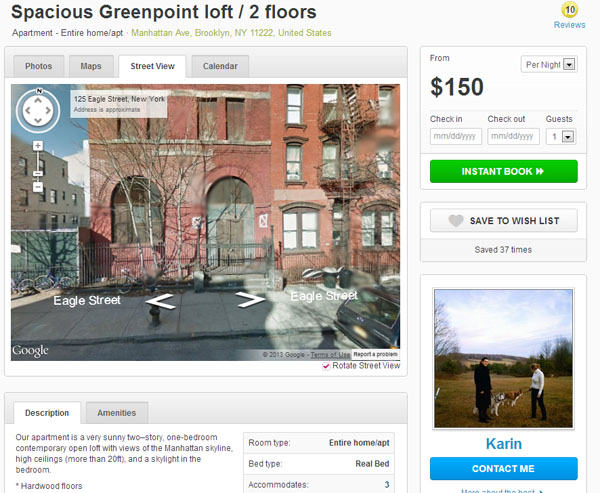Open host Karin's profile photo
Screen dimensions: 600x493
pos(504,358)
